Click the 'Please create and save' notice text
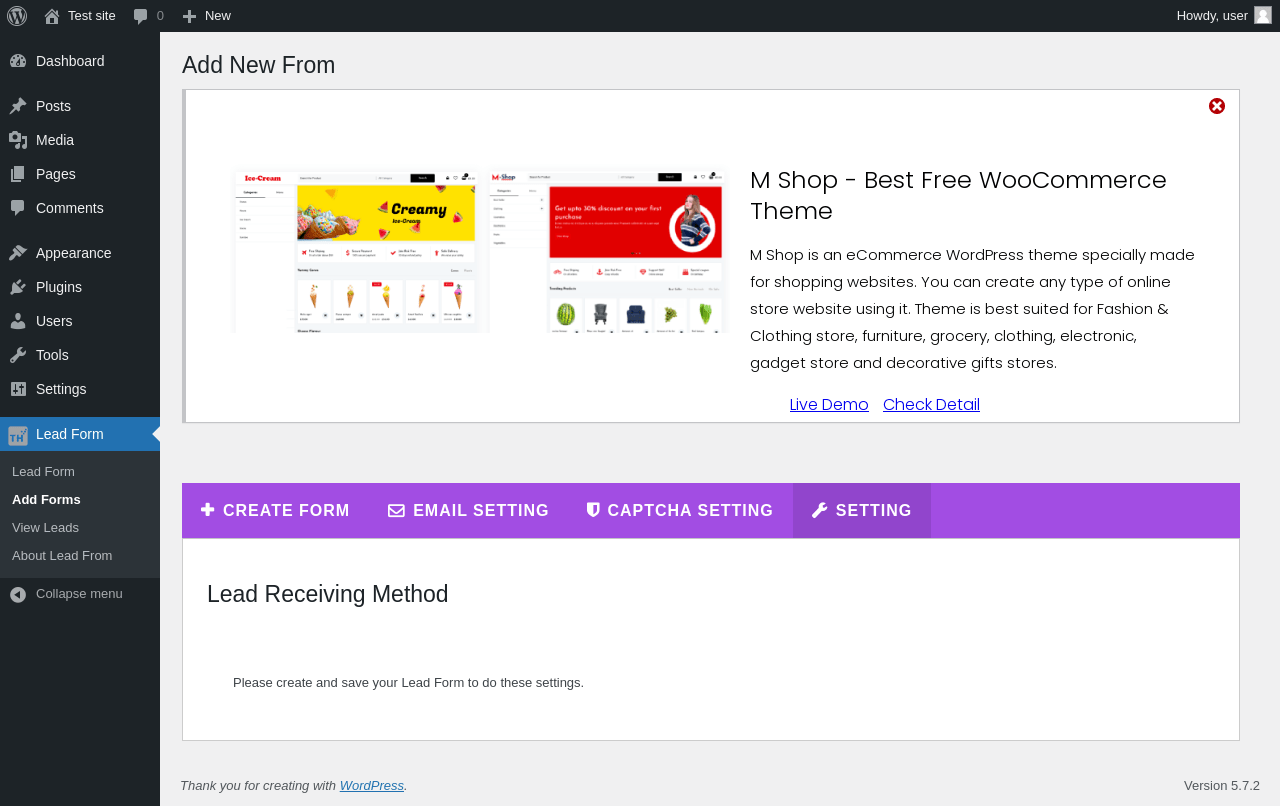The image size is (1280, 806). 408,683
